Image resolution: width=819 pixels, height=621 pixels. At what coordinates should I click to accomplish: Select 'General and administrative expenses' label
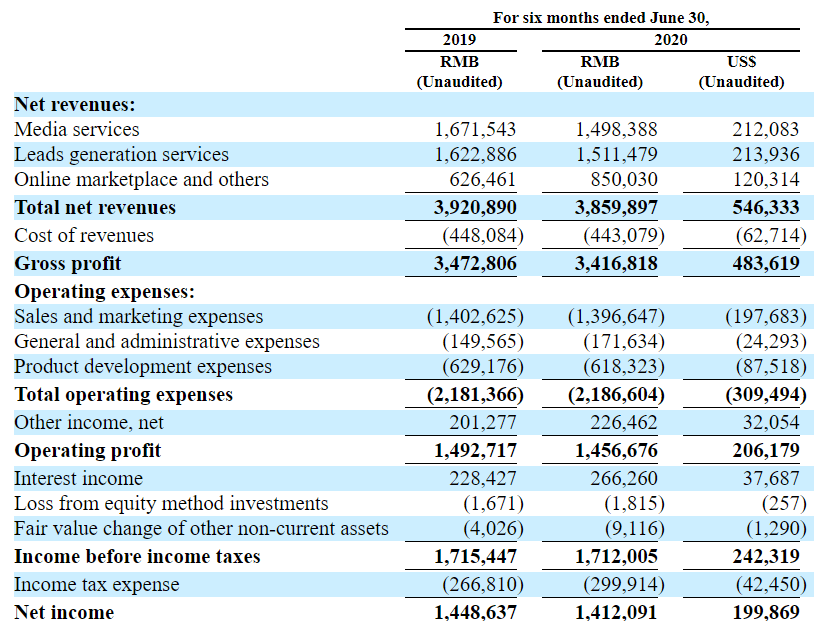pos(167,342)
